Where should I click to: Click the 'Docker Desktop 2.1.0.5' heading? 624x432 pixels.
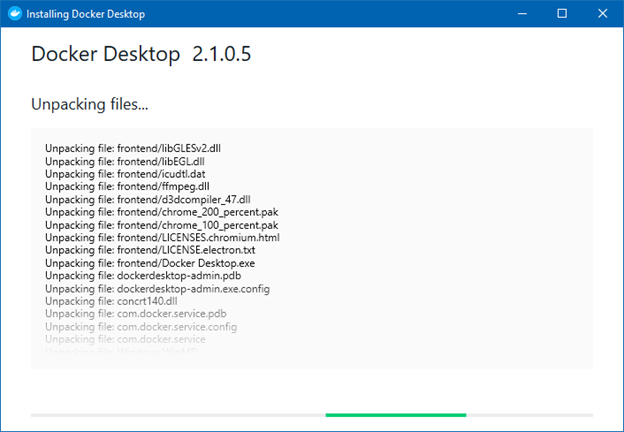(x=141, y=54)
